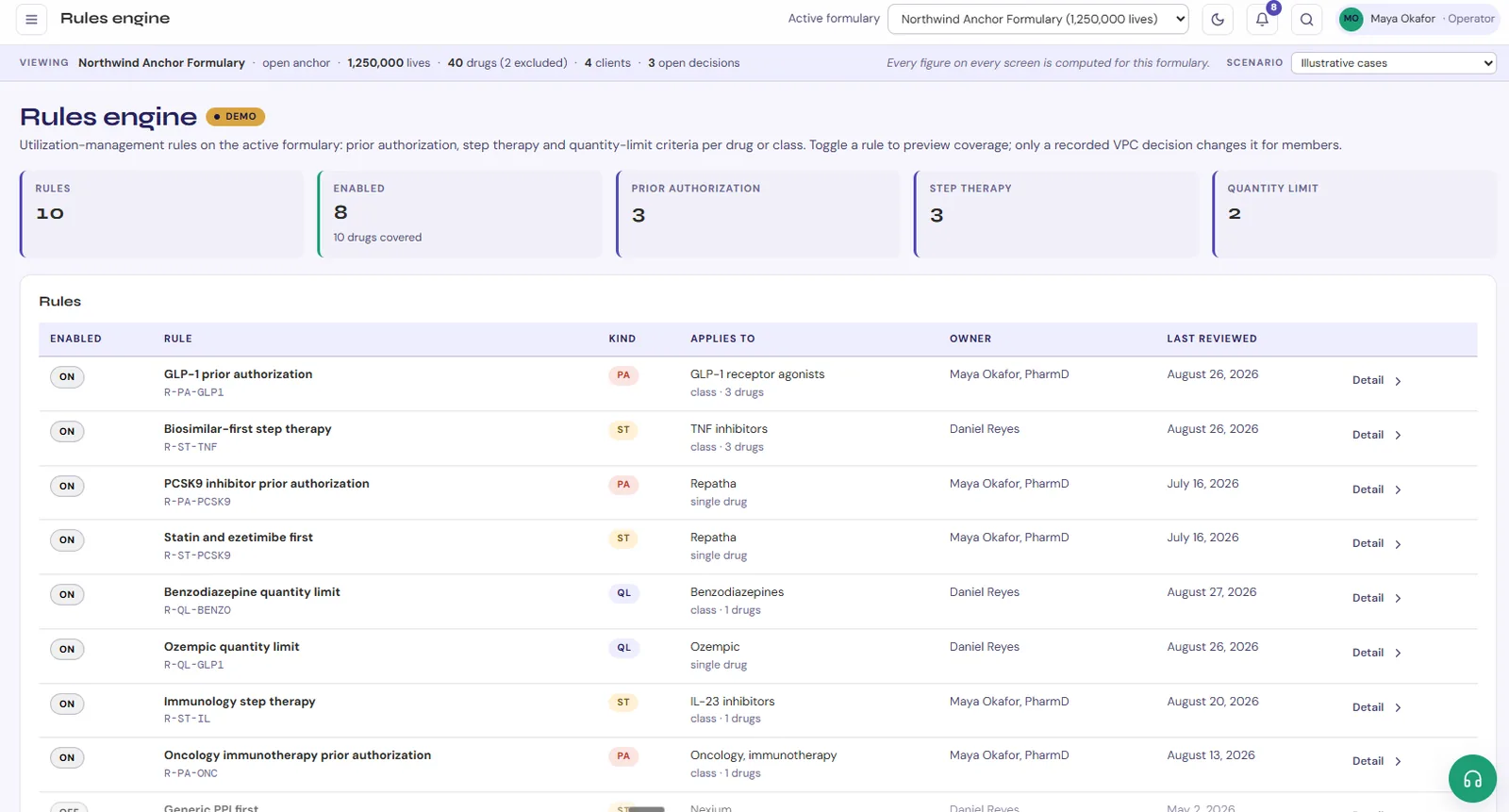This screenshot has height=812, width=1509.
Task: Switch off Statin and ezetimibe first rule
Action: tap(67, 540)
